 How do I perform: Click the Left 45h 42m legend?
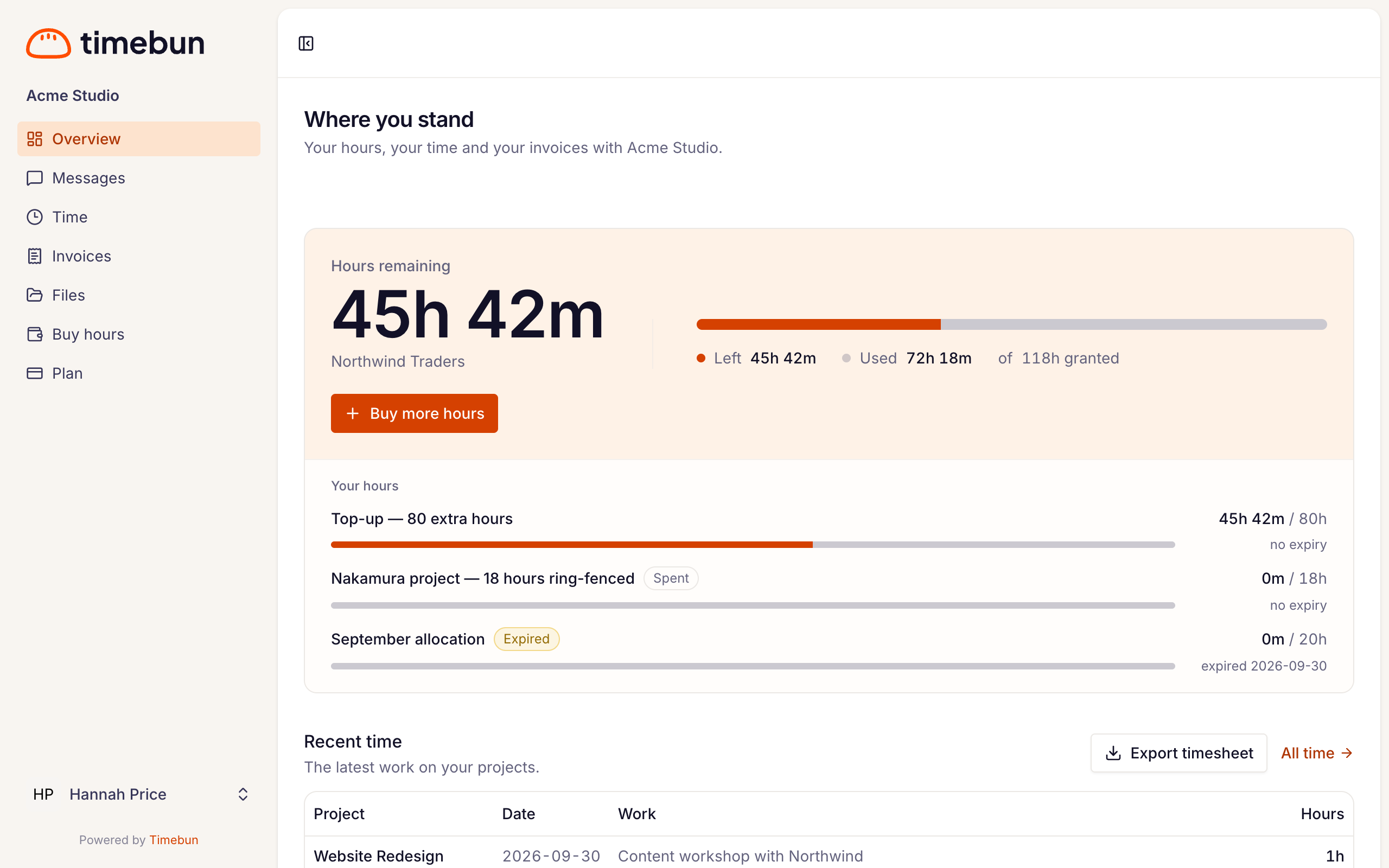[756, 358]
